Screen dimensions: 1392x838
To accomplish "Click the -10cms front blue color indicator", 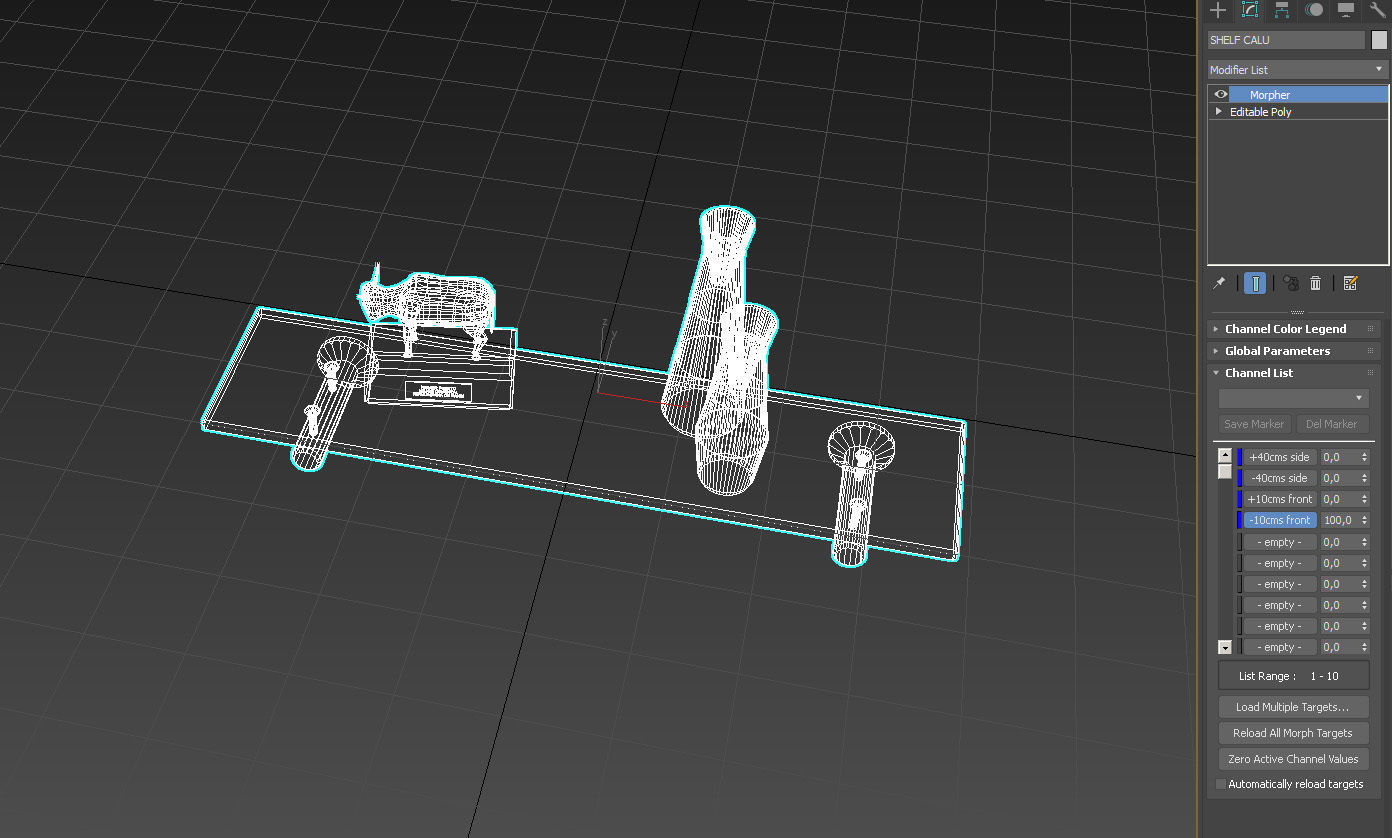I will (1240, 520).
